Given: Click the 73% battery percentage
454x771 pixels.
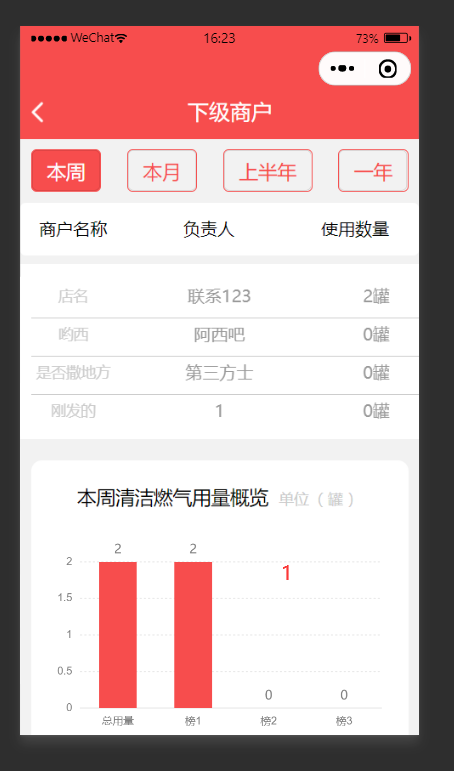Looking at the screenshot, I should point(367,39).
